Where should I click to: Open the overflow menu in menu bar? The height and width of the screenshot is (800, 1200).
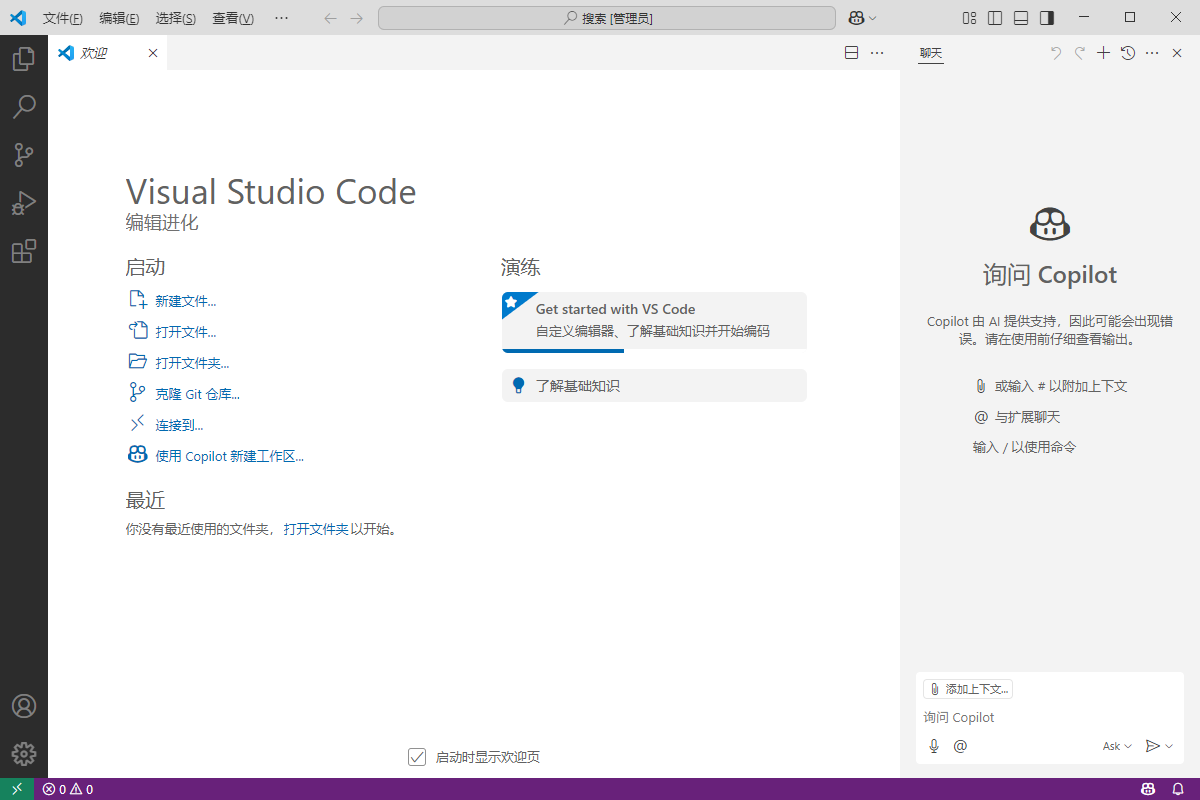point(281,18)
